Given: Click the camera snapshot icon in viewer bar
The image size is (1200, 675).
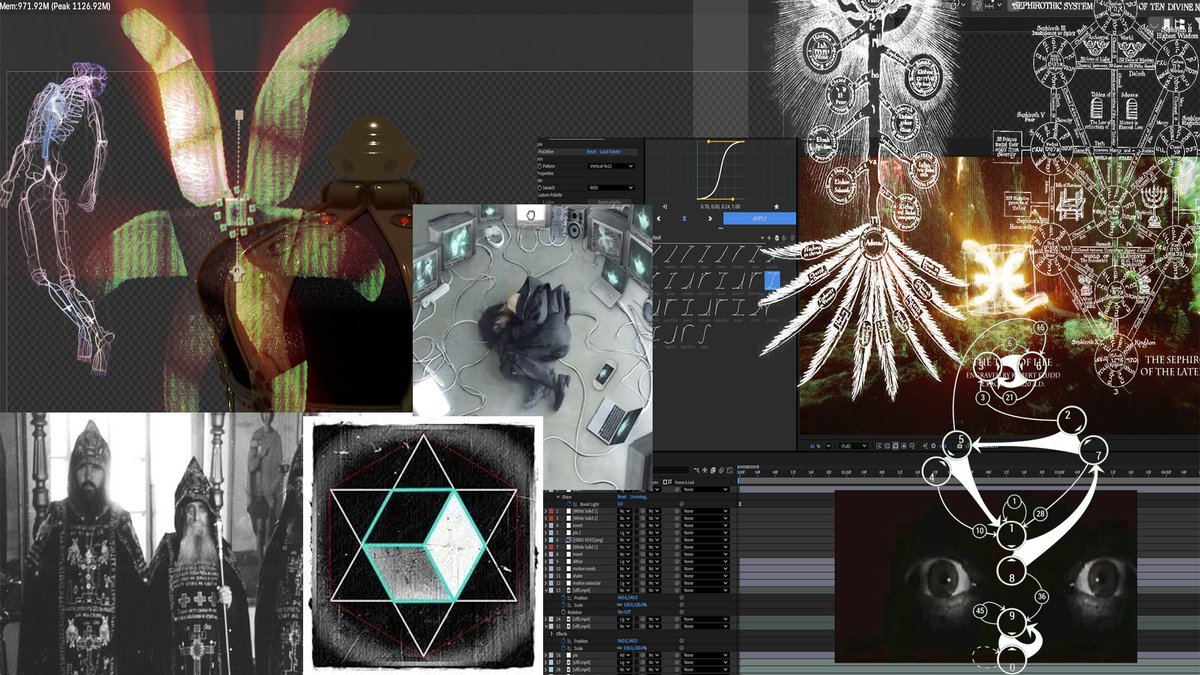Looking at the screenshot, I should [x=959, y=446].
